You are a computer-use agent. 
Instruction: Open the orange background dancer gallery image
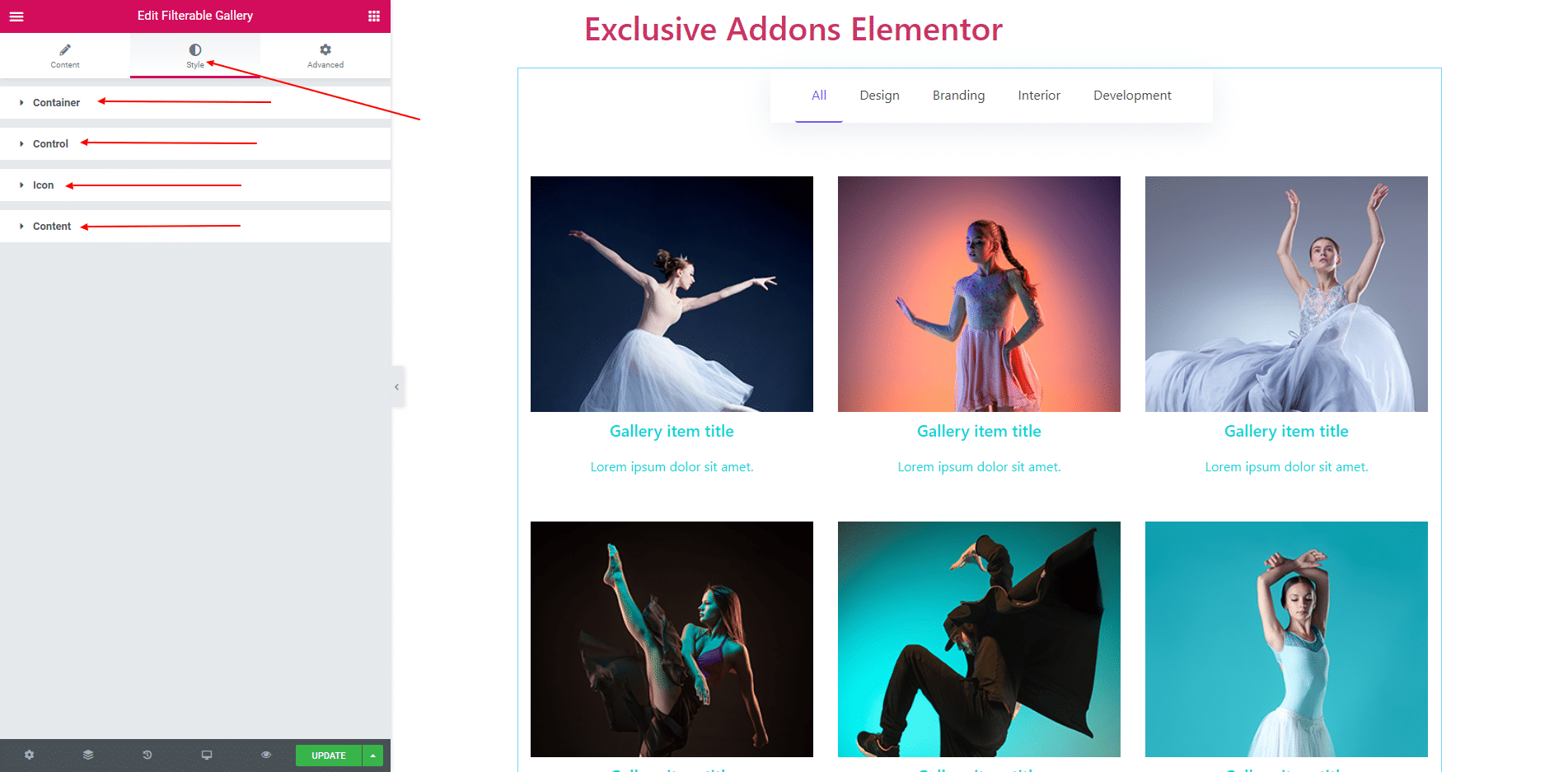click(x=979, y=294)
